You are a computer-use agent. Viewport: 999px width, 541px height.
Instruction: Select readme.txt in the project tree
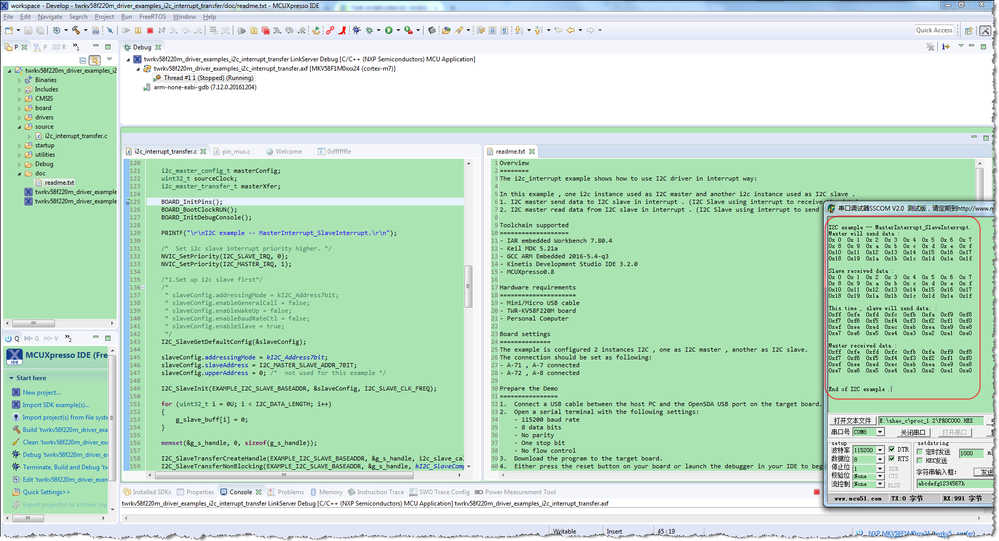(59, 182)
